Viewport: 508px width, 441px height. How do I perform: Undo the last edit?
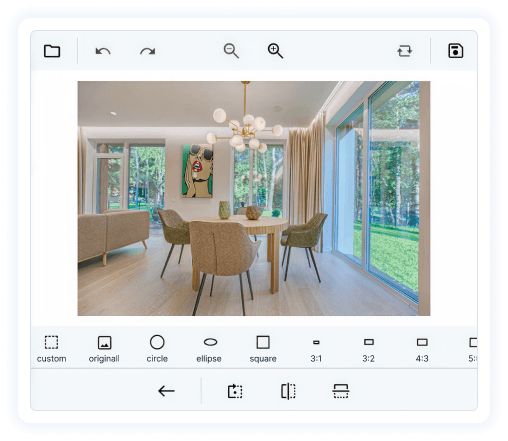click(103, 51)
